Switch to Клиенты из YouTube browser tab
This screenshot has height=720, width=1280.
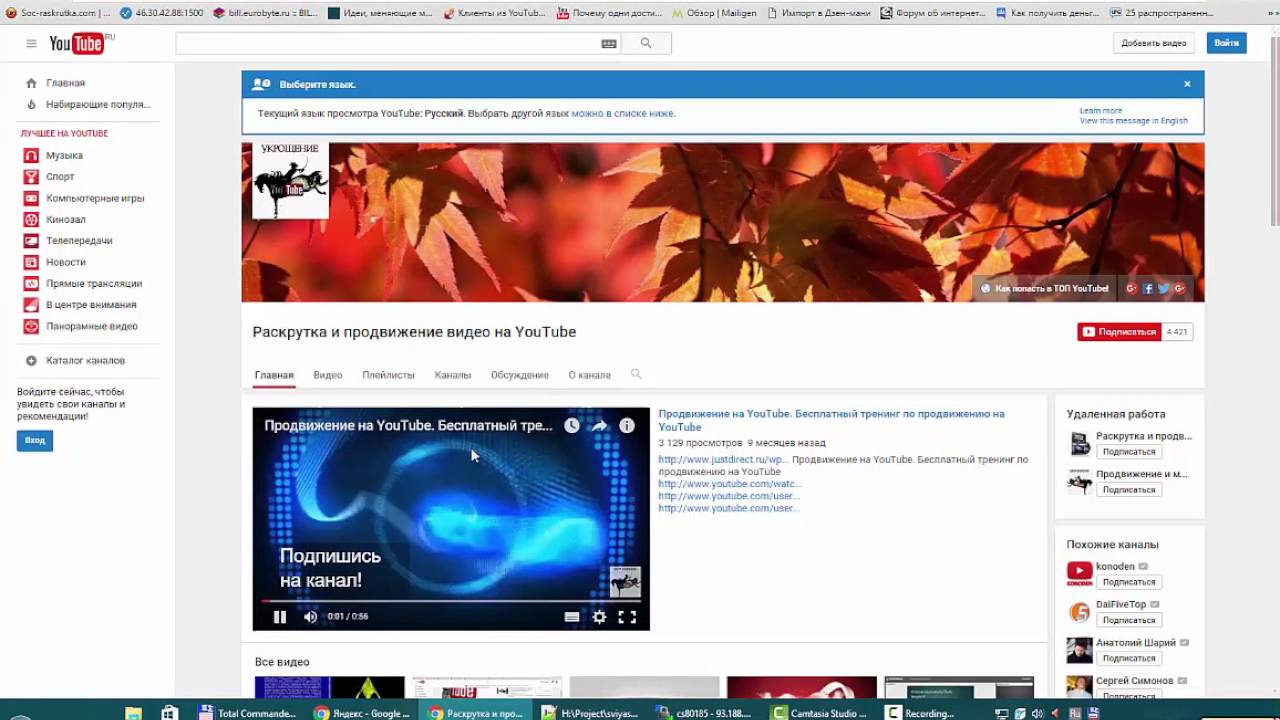pyautogui.click(x=494, y=13)
